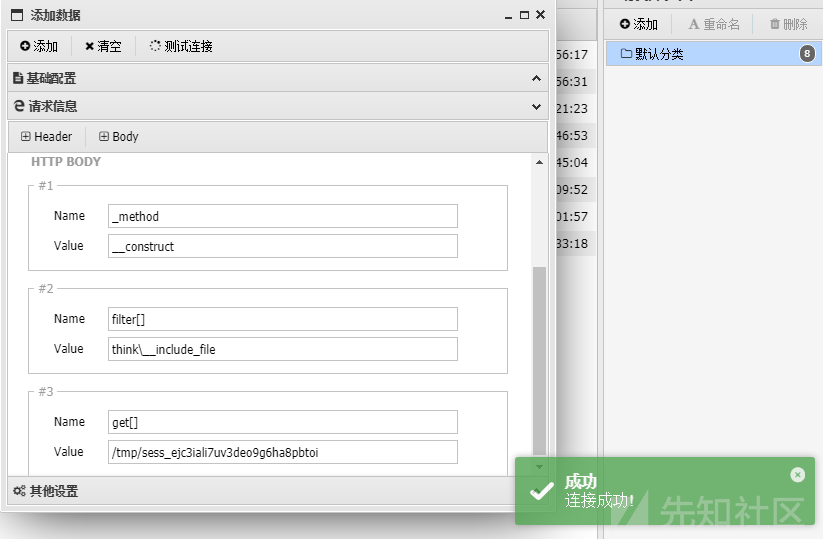Select the 默认分类 folder
This screenshot has height=539, width=823.
pyautogui.click(x=714, y=54)
